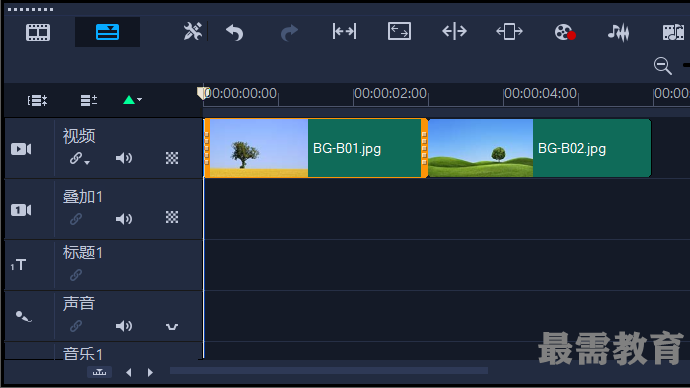
Task: Click the horizontal timeline scrollbar
Action: (329, 371)
